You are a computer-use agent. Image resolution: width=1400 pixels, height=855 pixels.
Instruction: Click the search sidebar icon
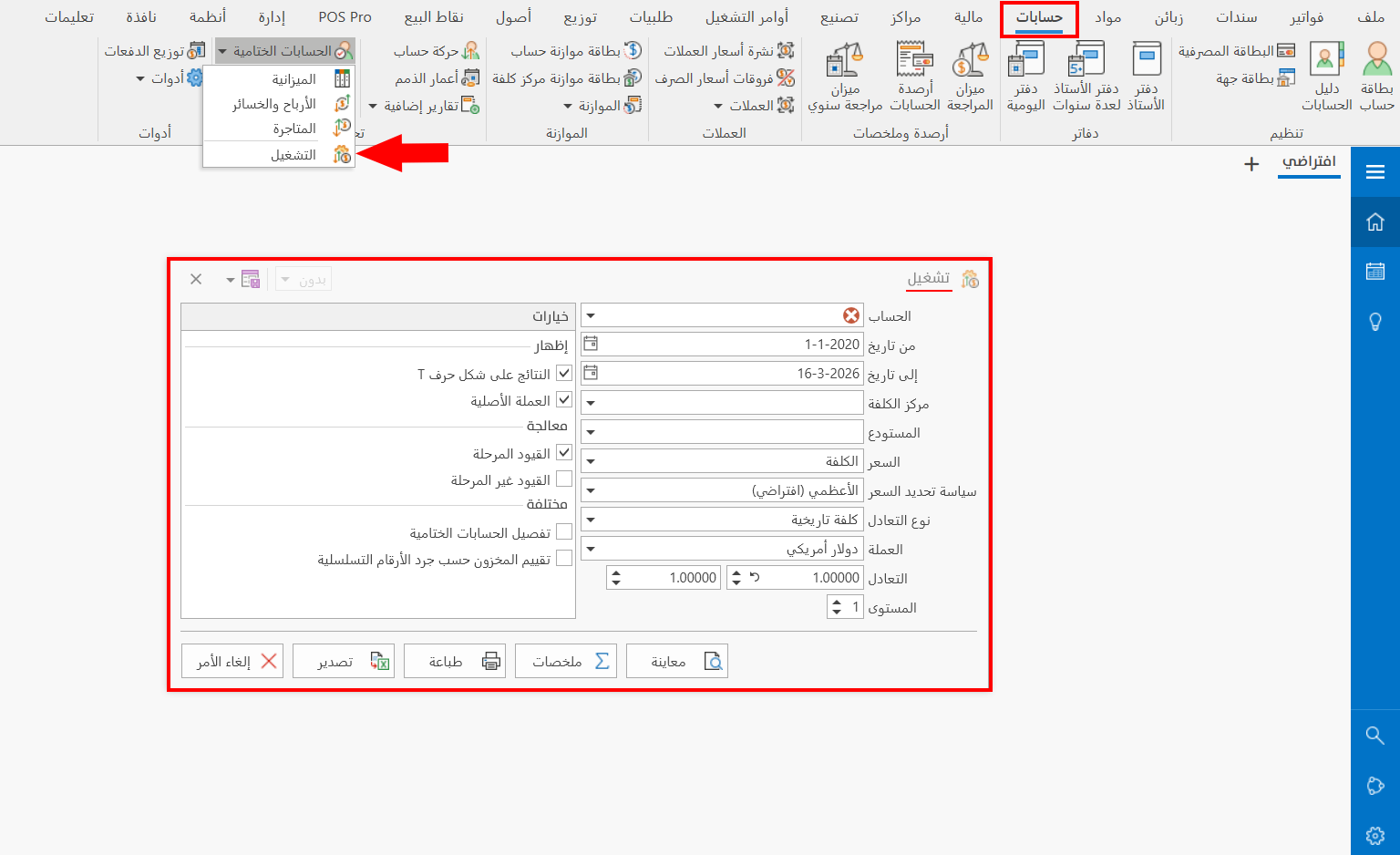[x=1375, y=736]
